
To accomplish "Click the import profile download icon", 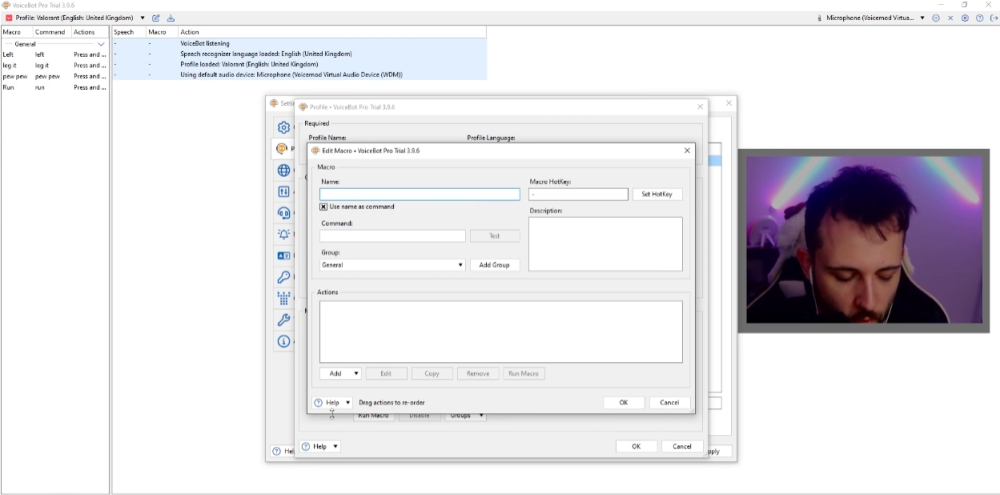I will pos(170,18).
